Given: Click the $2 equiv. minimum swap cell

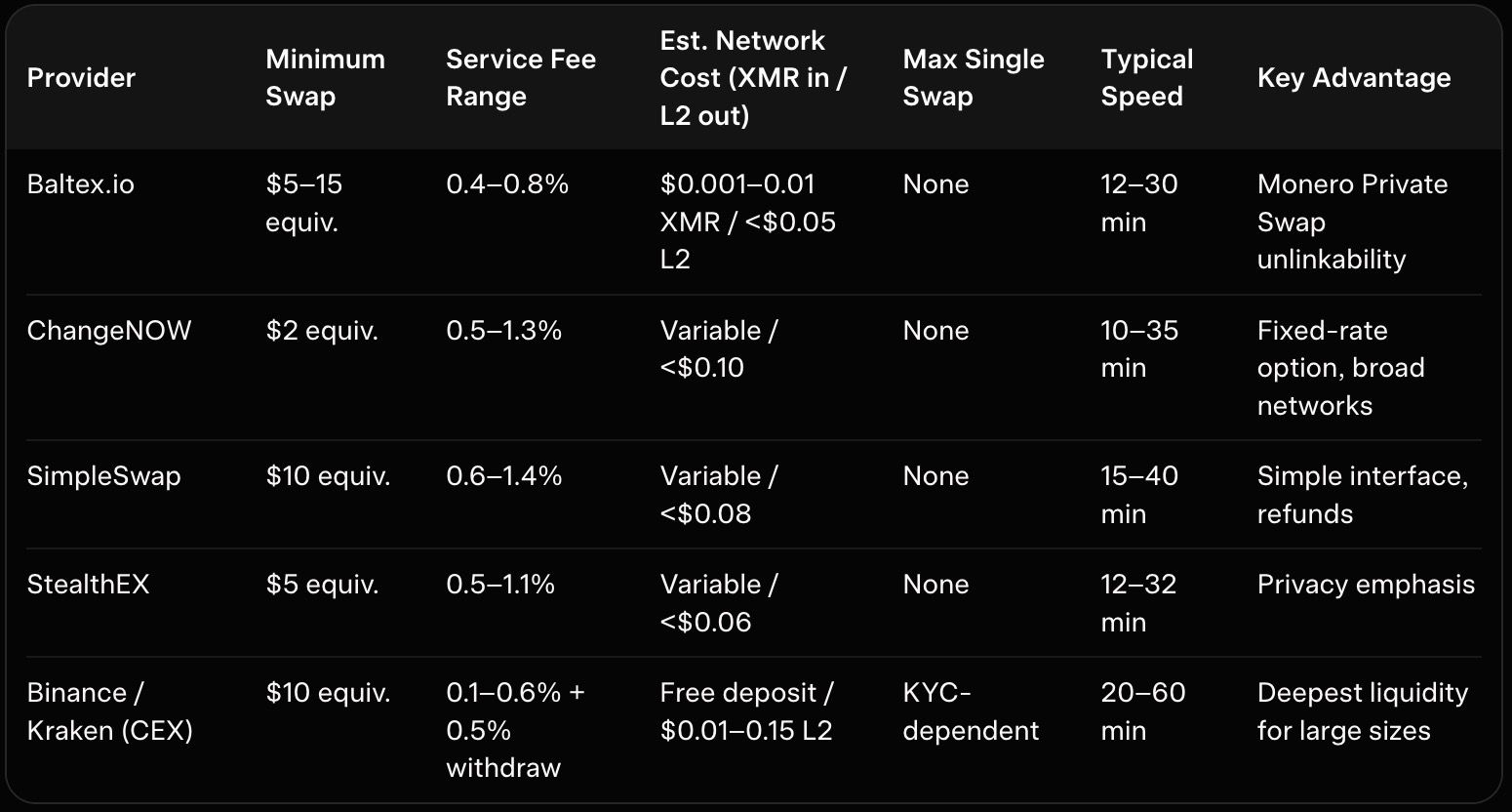Looking at the screenshot, I should [322, 331].
